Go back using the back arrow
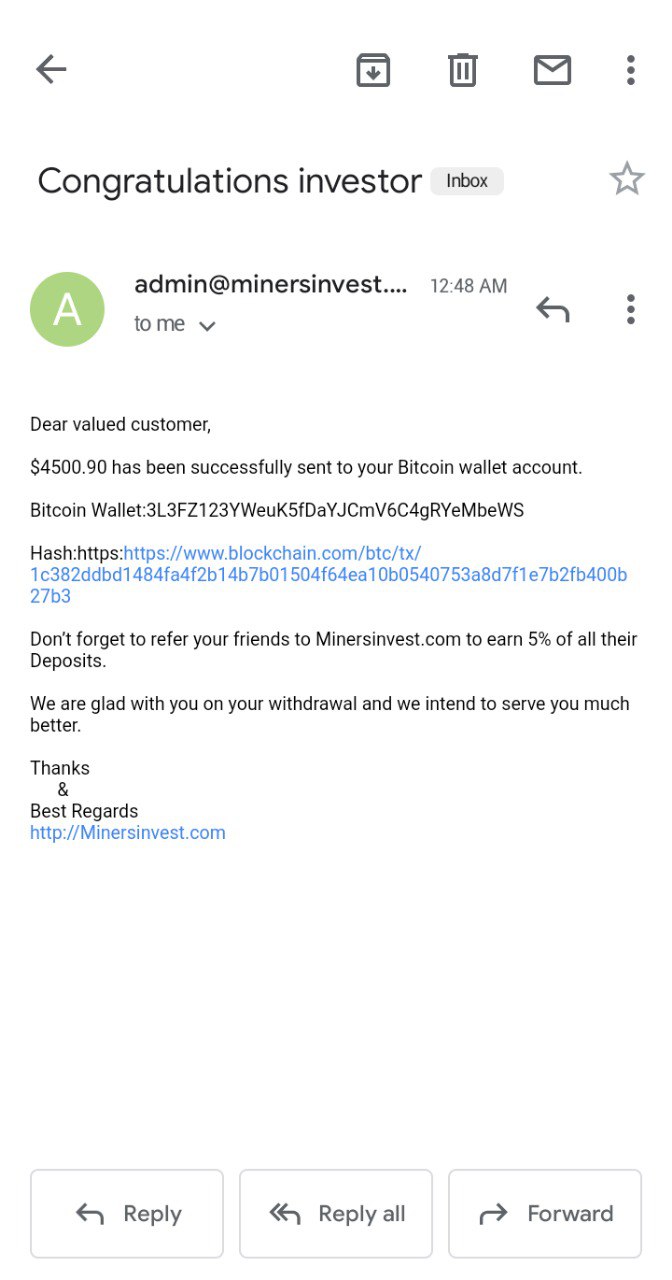Image resolution: width=672 pixels, height=1280 pixels. click(x=51, y=69)
